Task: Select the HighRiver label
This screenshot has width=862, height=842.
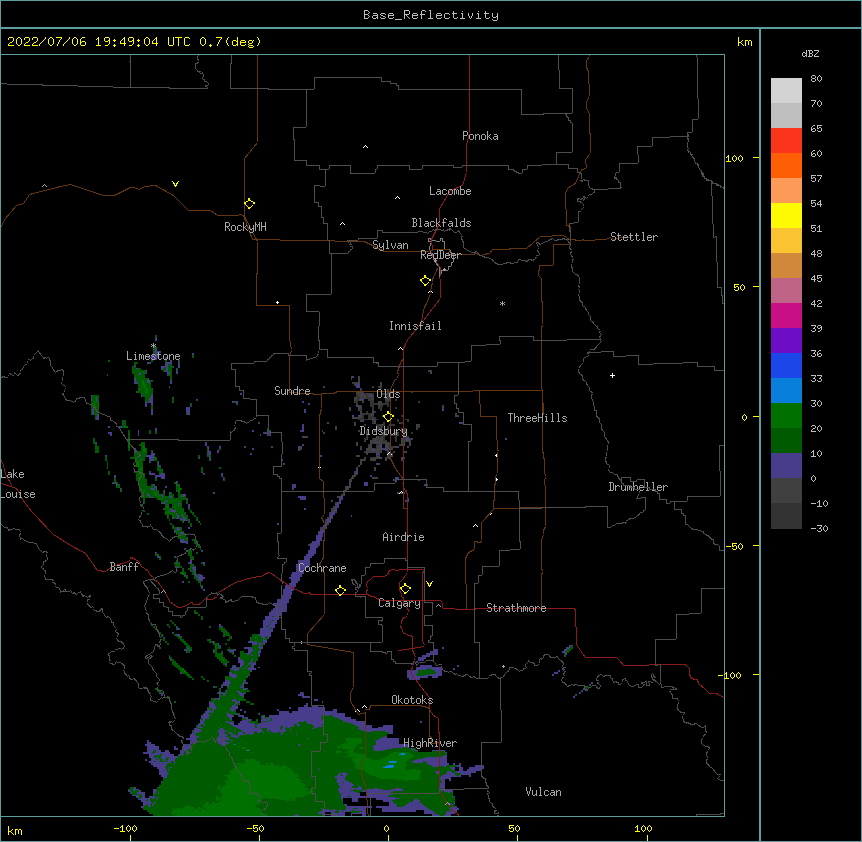Action: click(x=430, y=743)
